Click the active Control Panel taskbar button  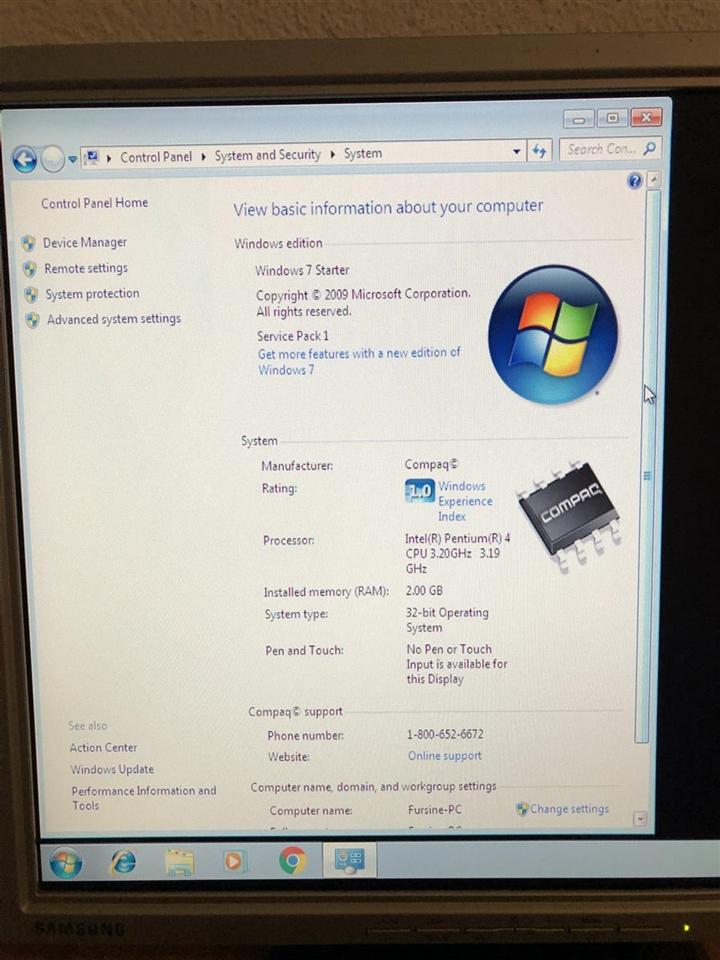click(x=349, y=859)
